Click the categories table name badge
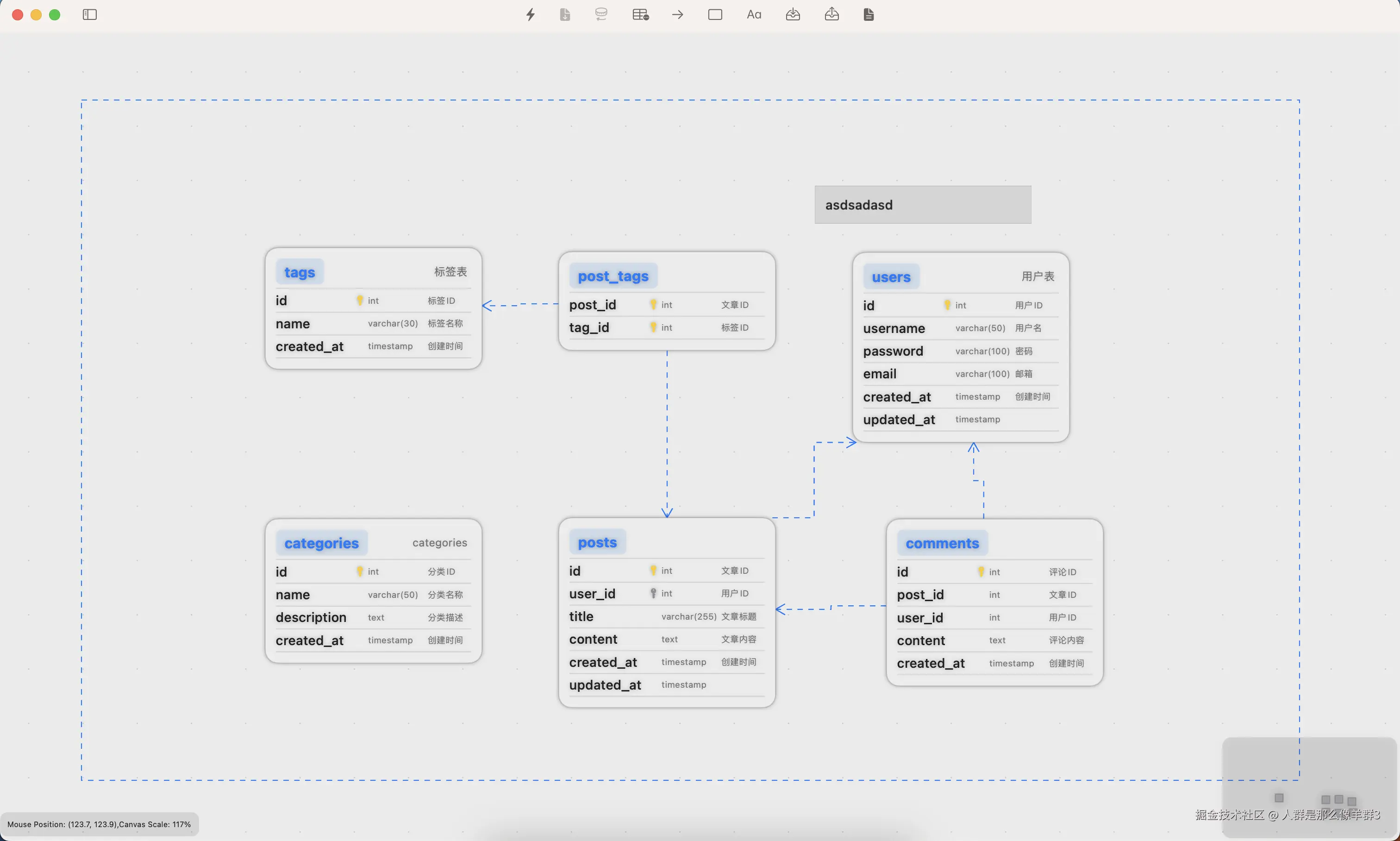The height and width of the screenshot is (841, 1400). 321,544
